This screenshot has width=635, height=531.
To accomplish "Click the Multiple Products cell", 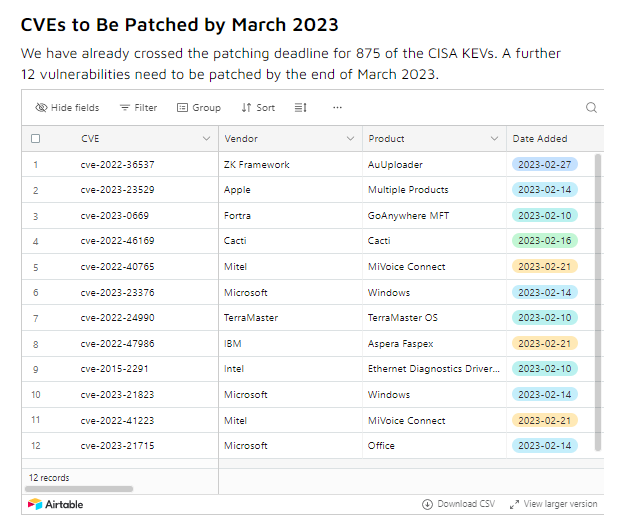I will click(x=434, y=190).
